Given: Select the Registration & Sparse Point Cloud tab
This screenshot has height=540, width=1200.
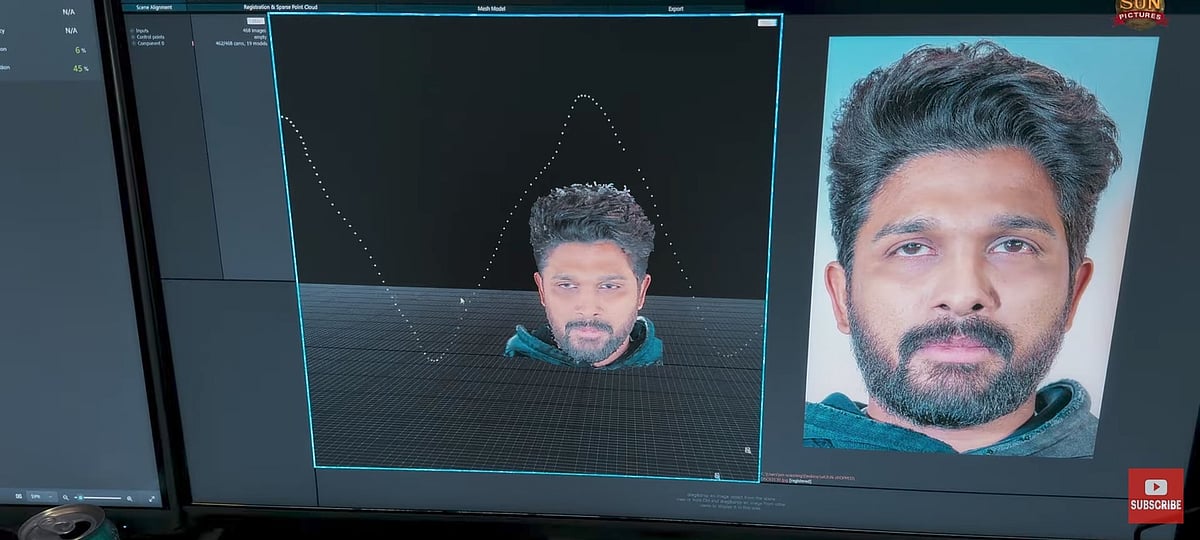Looking at the screenshot, I should (279, 7).
